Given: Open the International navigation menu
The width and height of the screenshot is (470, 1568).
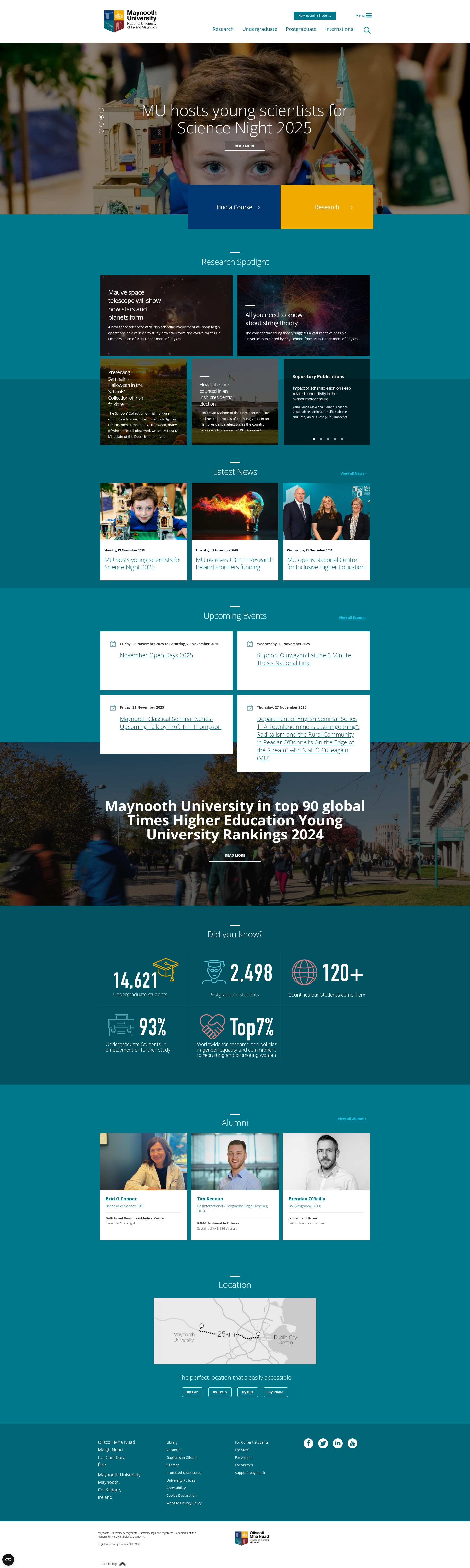Looking at the screenshot, I should click(x=340, y=29).
